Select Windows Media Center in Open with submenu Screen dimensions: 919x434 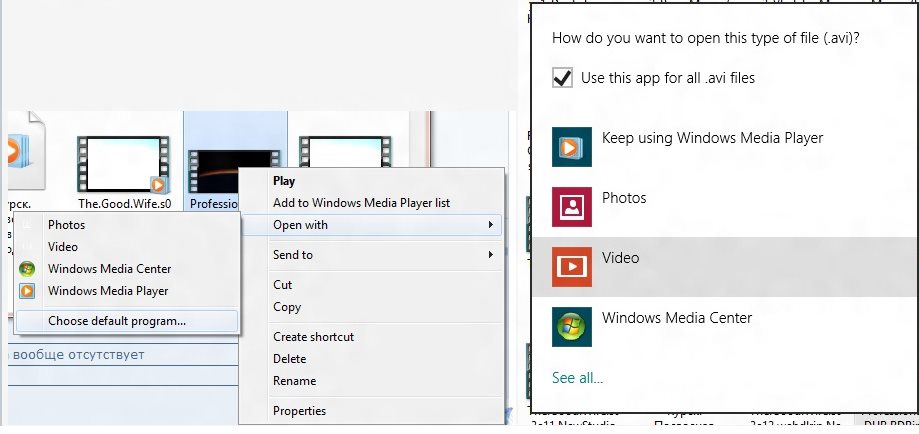coord(110,269)
